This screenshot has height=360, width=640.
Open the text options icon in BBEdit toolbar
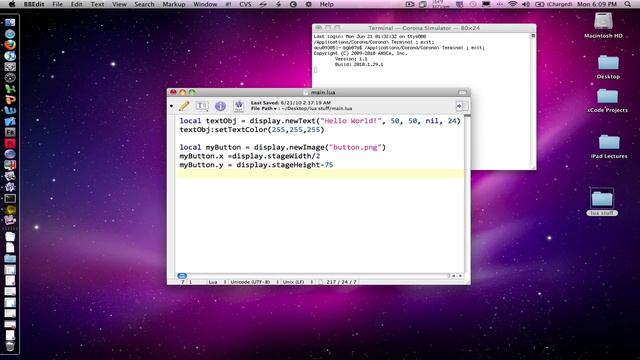[x=202, y=106]
